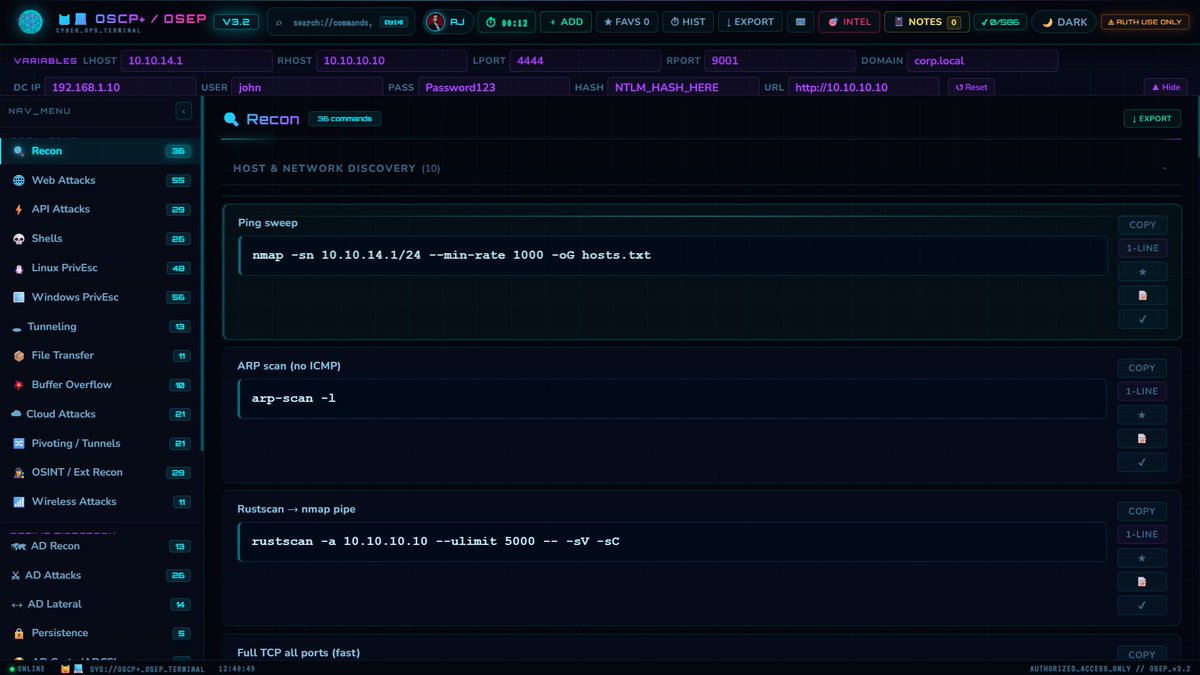Click the OSCP+ brain logo icon
The height and width of the screenshot is (675, 1200).
click(31, 21)
